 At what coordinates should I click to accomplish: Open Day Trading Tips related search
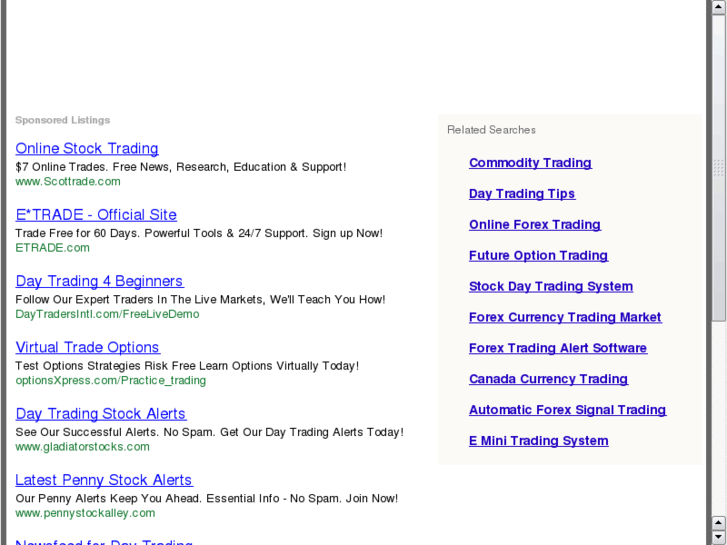522,194
